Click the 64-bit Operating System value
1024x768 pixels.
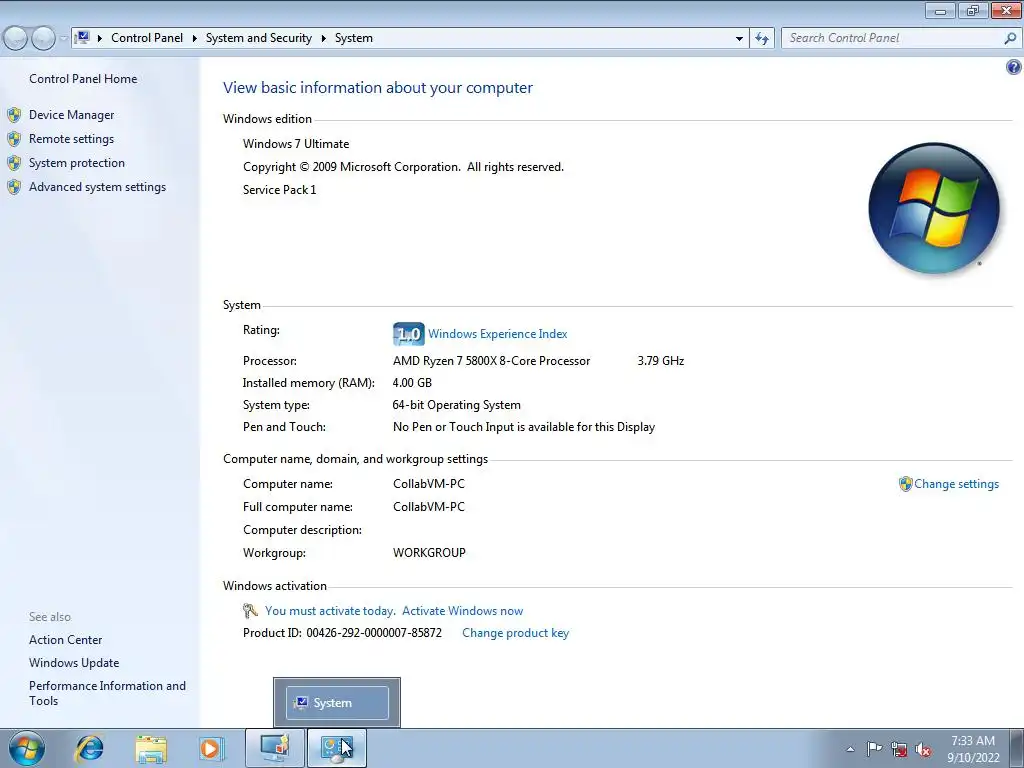(x=456, y=406)
